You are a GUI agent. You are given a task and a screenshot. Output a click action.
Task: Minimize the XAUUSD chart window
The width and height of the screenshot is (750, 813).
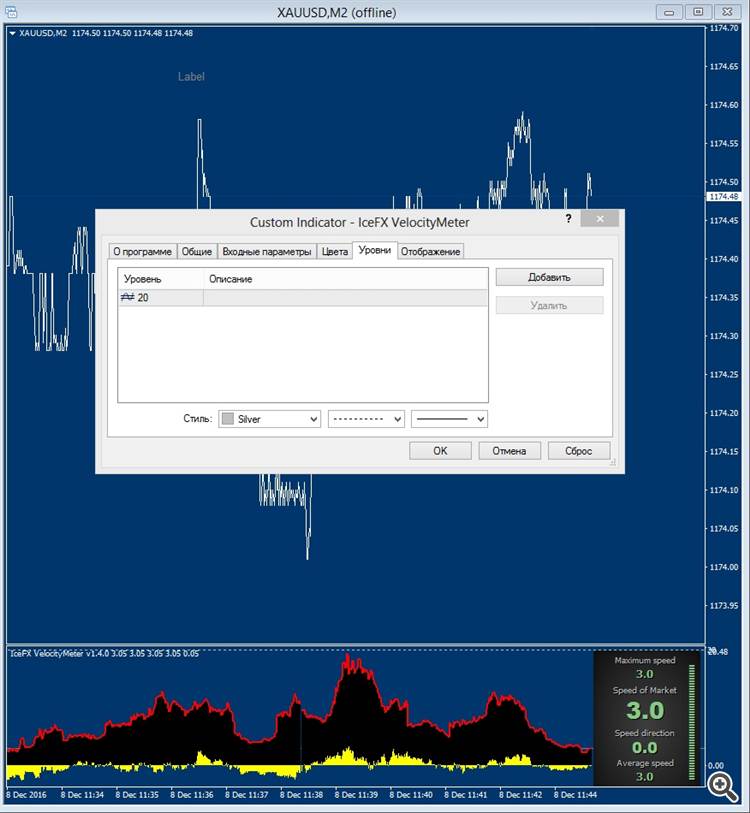point(669,12)
